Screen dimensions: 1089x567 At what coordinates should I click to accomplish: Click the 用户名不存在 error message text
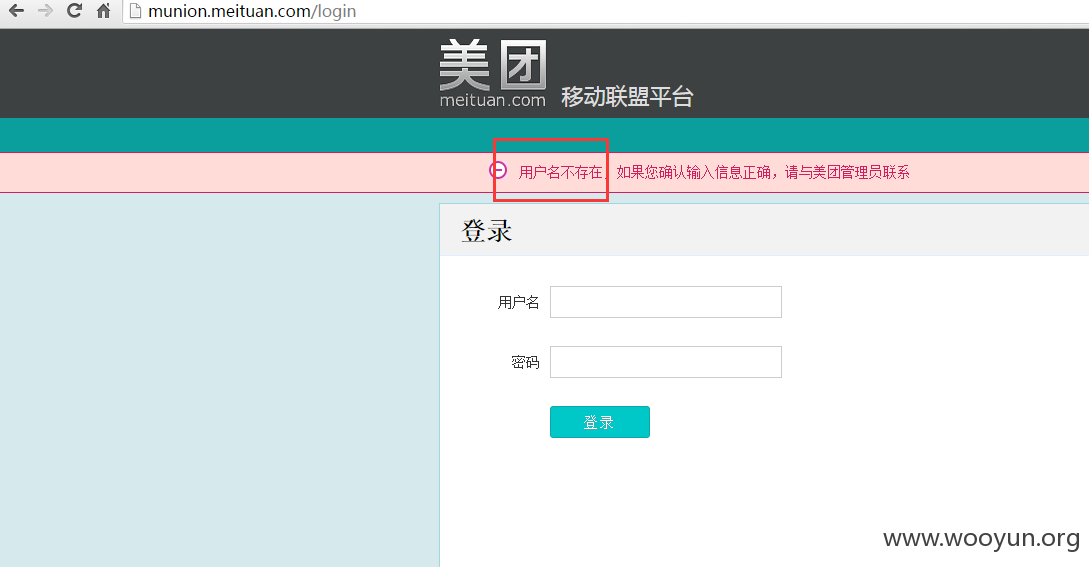click(x=560, y=172)
